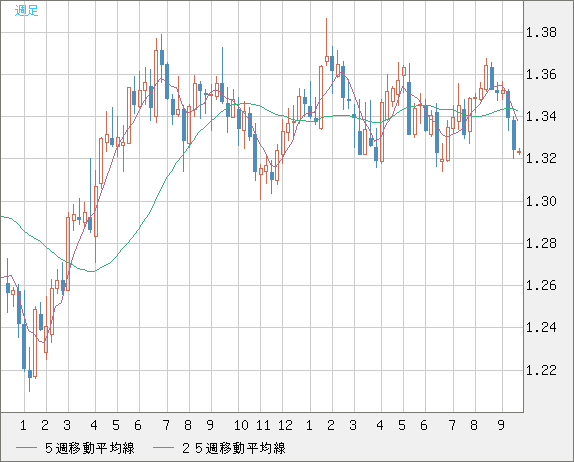Click the 5週移動平均線 legend label

[90, 448]
